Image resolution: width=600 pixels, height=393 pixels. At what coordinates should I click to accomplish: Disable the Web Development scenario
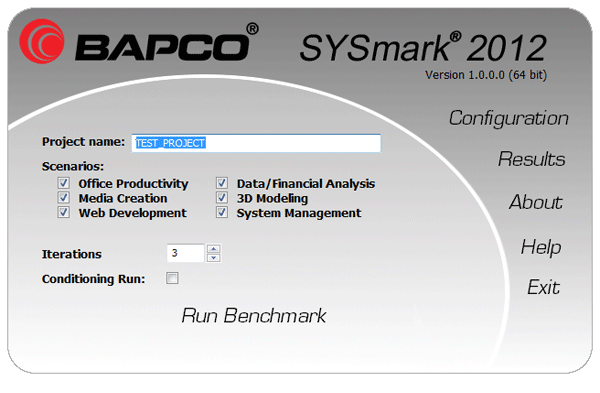[64, 212]
